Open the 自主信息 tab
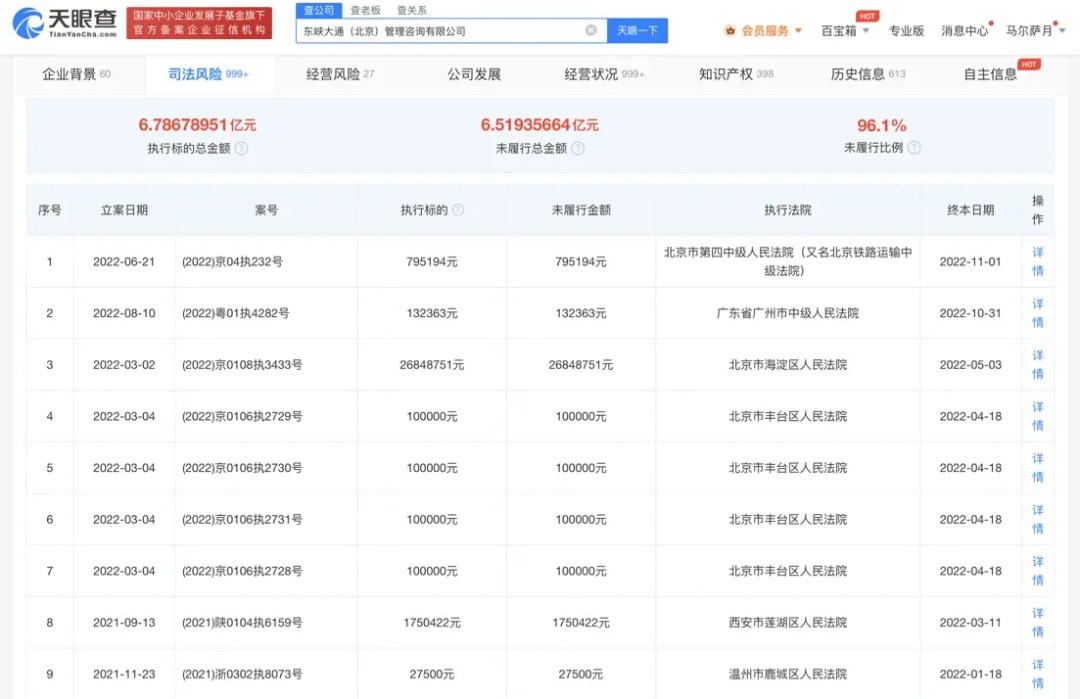 pos(990,74)
